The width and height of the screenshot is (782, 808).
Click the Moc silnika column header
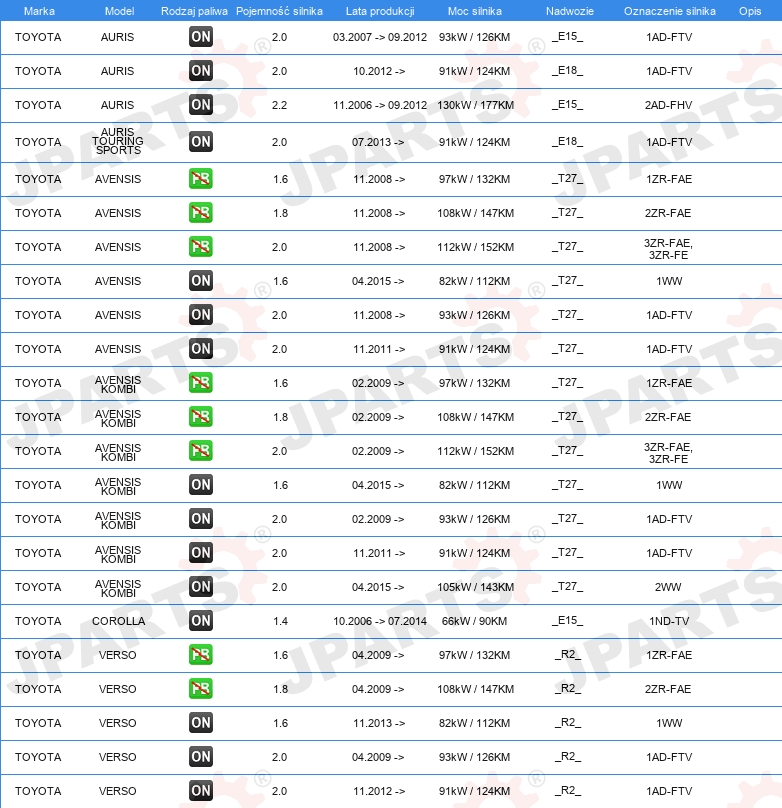474,11
